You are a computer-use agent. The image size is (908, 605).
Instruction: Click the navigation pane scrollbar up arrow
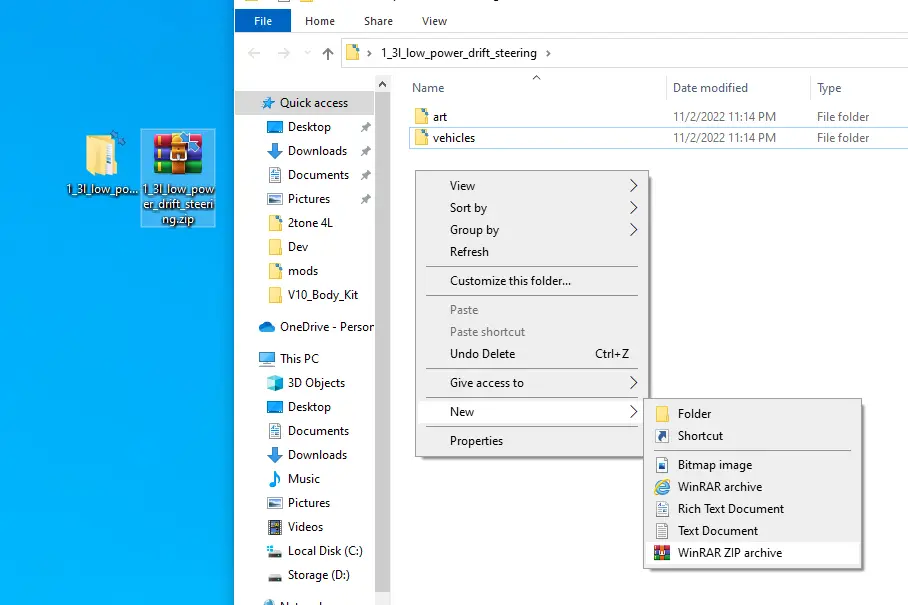click(x=382, y=85)
